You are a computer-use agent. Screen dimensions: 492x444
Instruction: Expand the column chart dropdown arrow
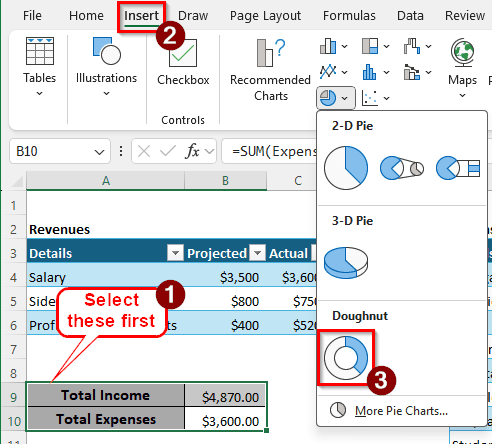pyautogui.click(x=345, y=46)
